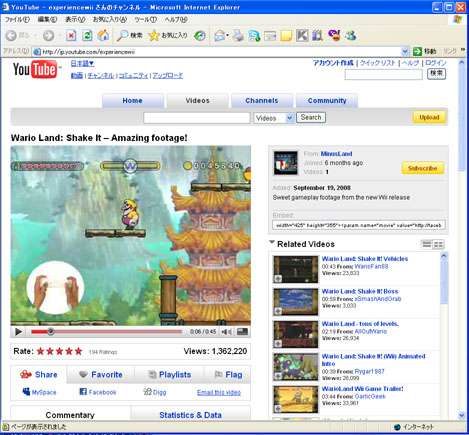Viewport: 469px width, 435px height.
Task: Open the 日本語 language dropdown
Action: [x=82, y=63]
